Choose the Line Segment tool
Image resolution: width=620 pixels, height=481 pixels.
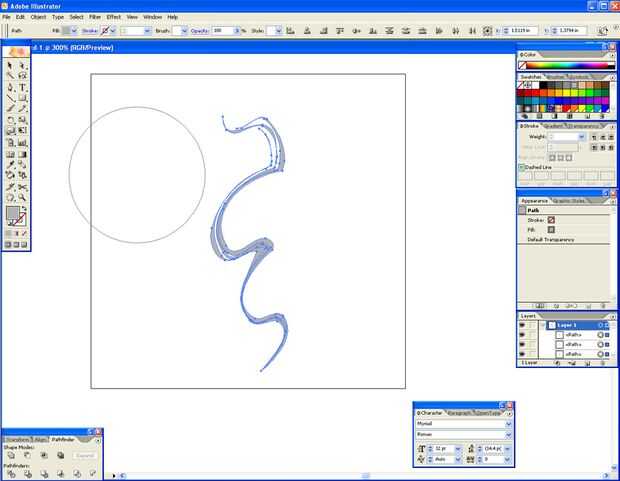tap(10, 98)
